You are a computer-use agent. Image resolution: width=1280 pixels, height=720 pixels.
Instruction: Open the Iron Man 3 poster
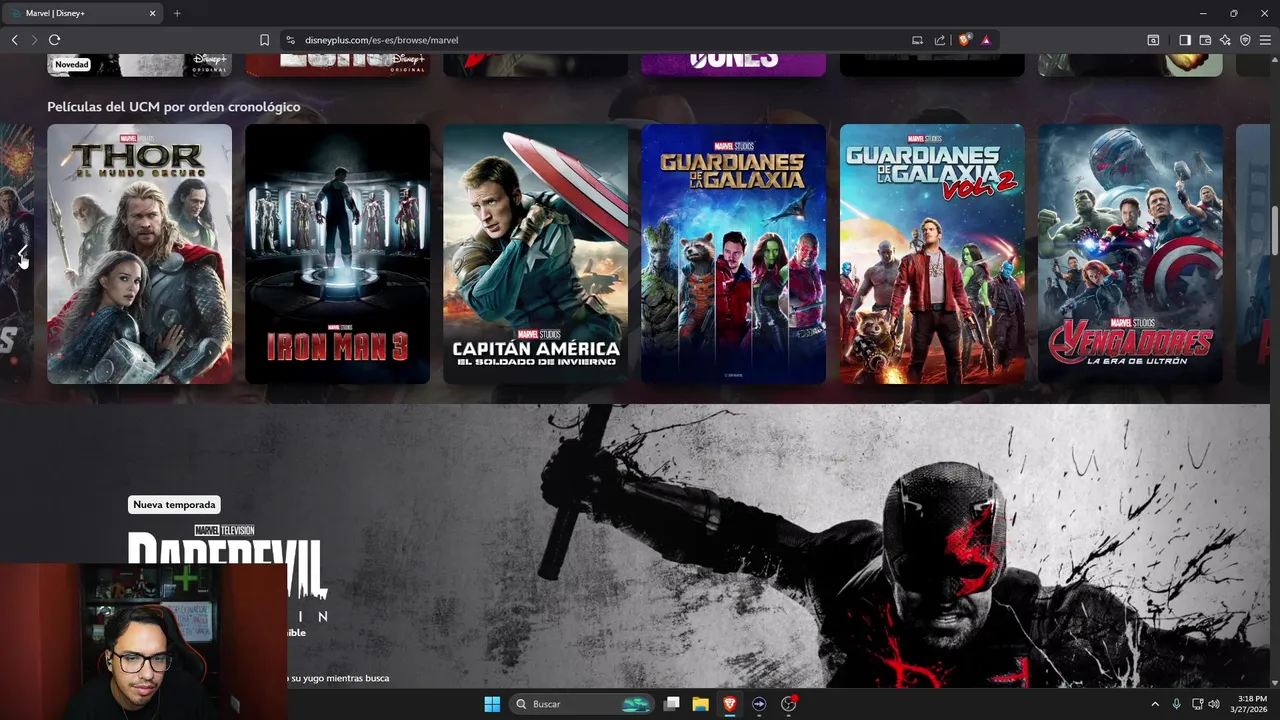pyautogui.click(x=337, y=254)
